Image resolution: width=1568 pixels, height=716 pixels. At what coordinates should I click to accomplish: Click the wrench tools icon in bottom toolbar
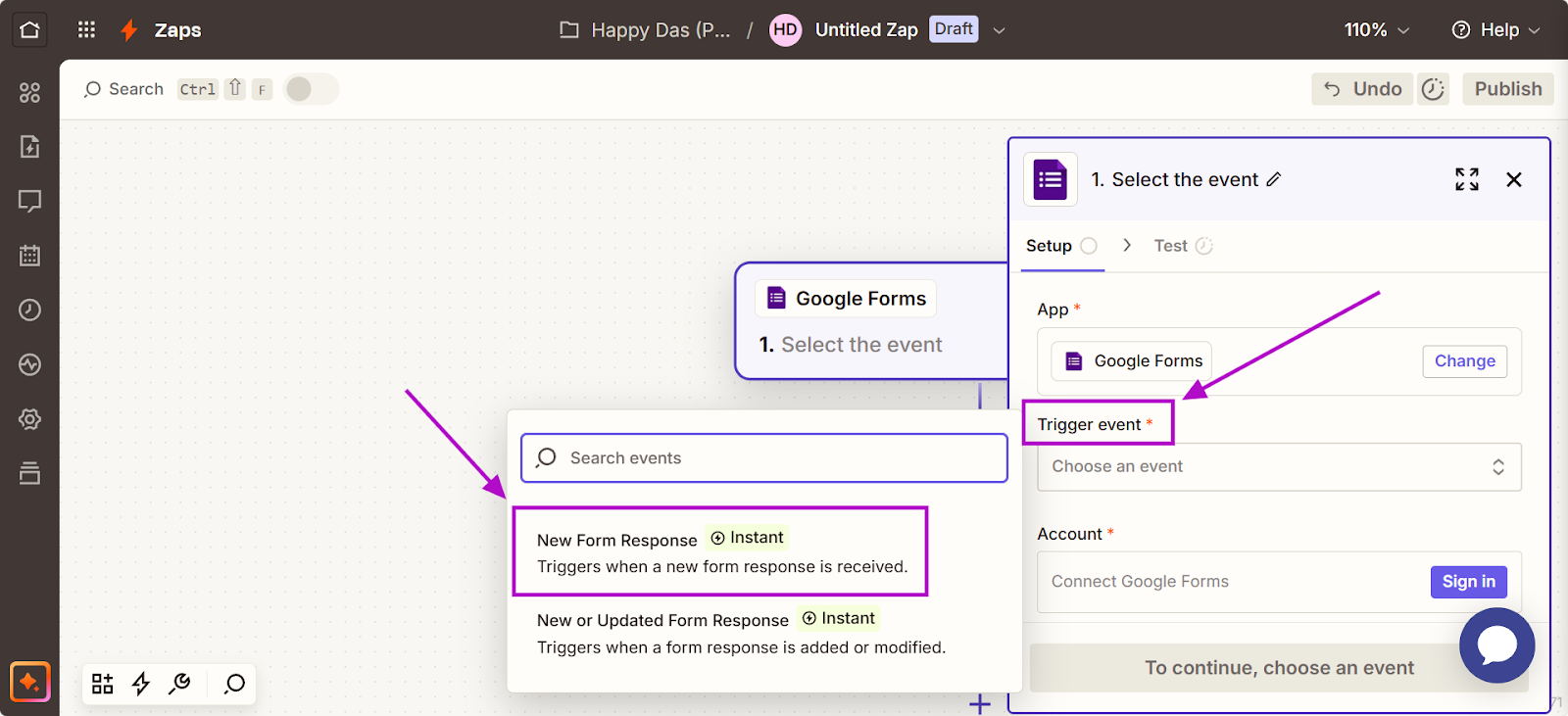[179, 684]
